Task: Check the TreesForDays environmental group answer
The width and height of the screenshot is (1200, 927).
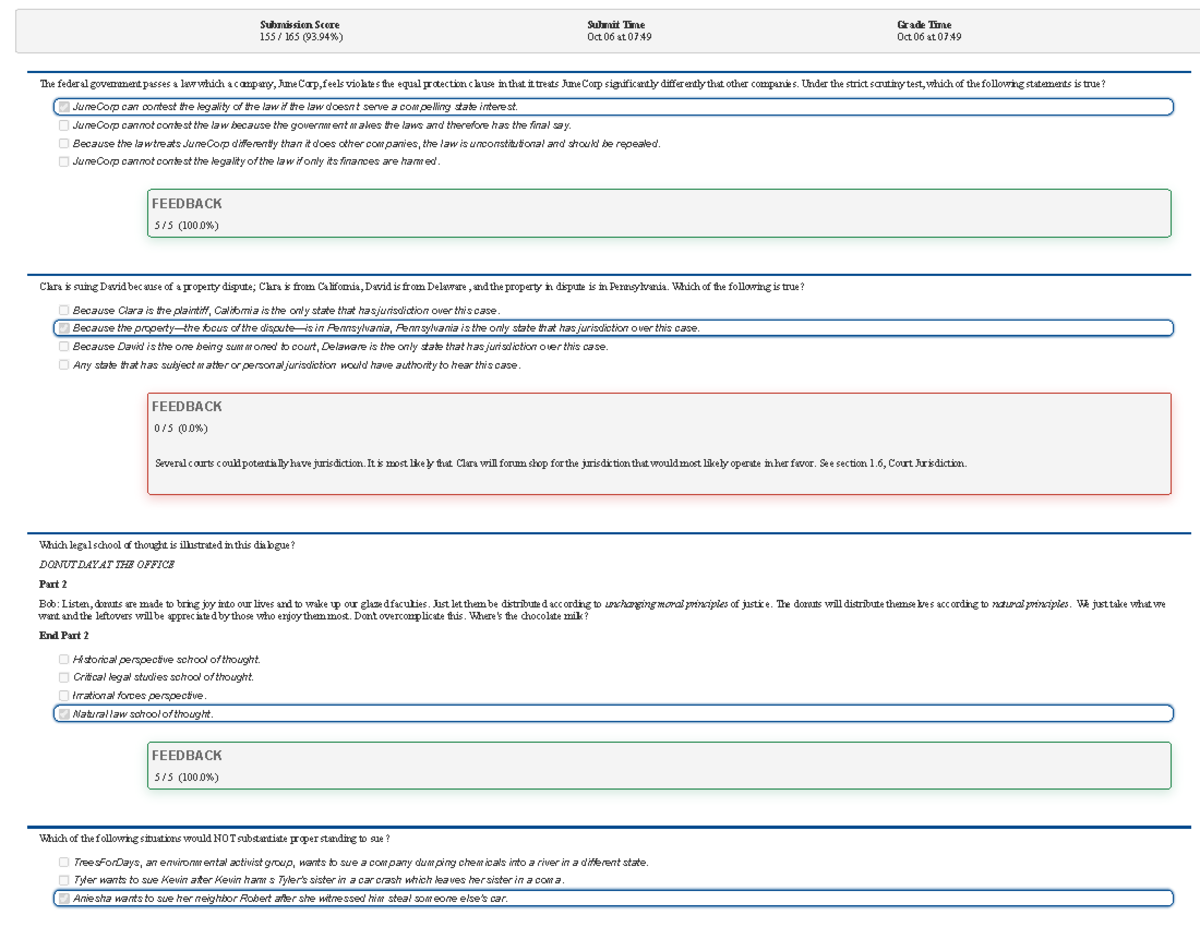Action: point(64,862)
